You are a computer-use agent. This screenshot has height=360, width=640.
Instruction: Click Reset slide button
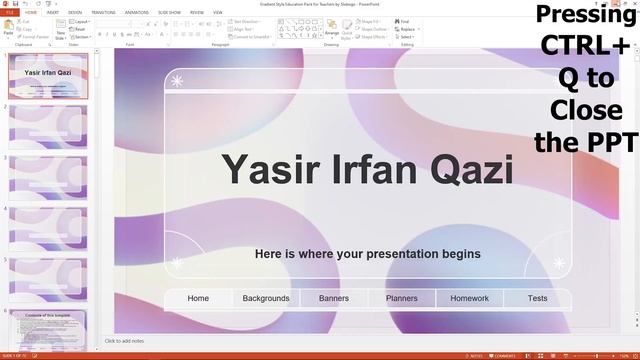pyautogui.click(x=77, y=29)
